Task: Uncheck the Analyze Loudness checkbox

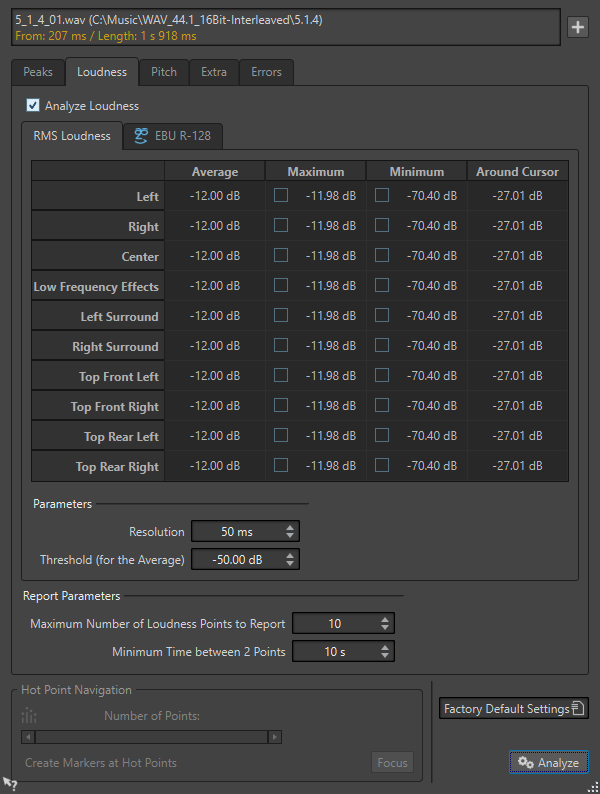Action: coord(32,106)
